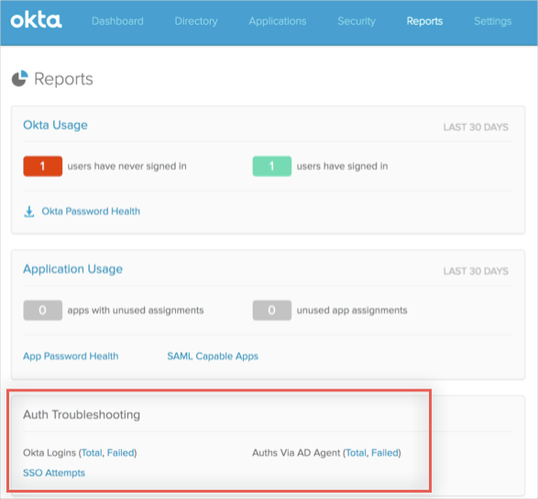Image resolution: width=538 pixels, height=499 pixels.
Task: Click the red never-signed-in count badge
Action: point(43,166)
